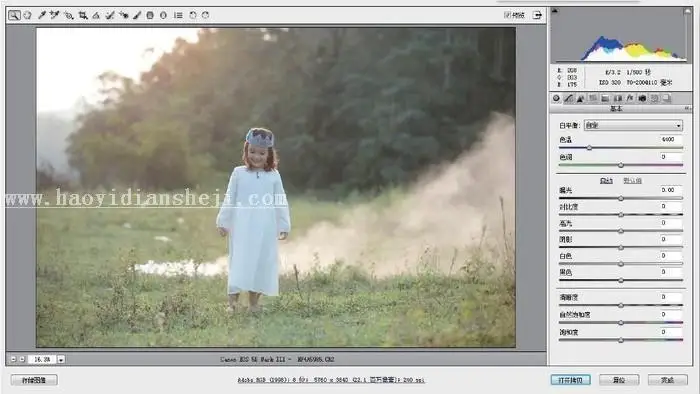The image size is (700, 394).
Task: Open the preferences list icon
Action: point(178,15)
